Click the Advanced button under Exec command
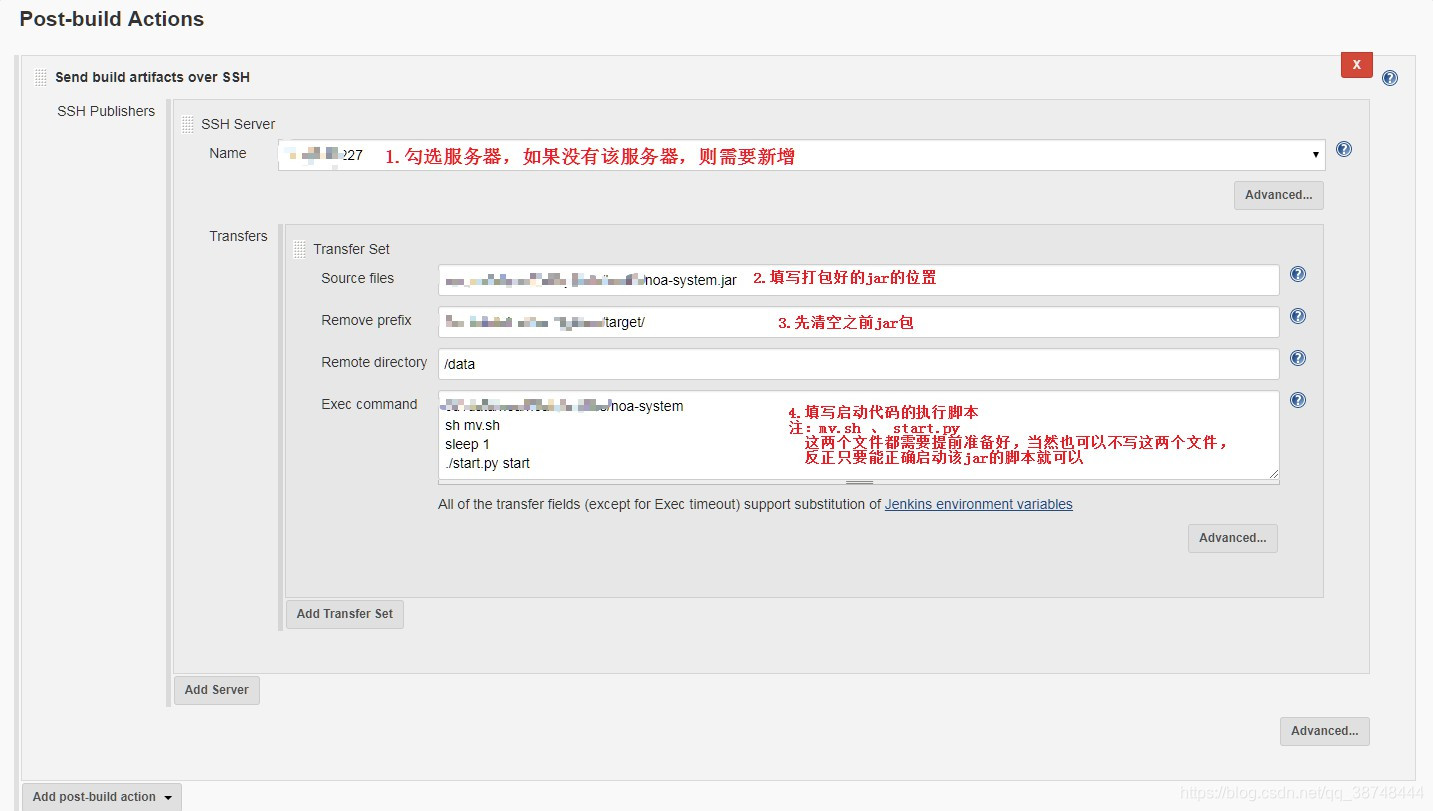The image size is (1433, 811). (1232, 538)
